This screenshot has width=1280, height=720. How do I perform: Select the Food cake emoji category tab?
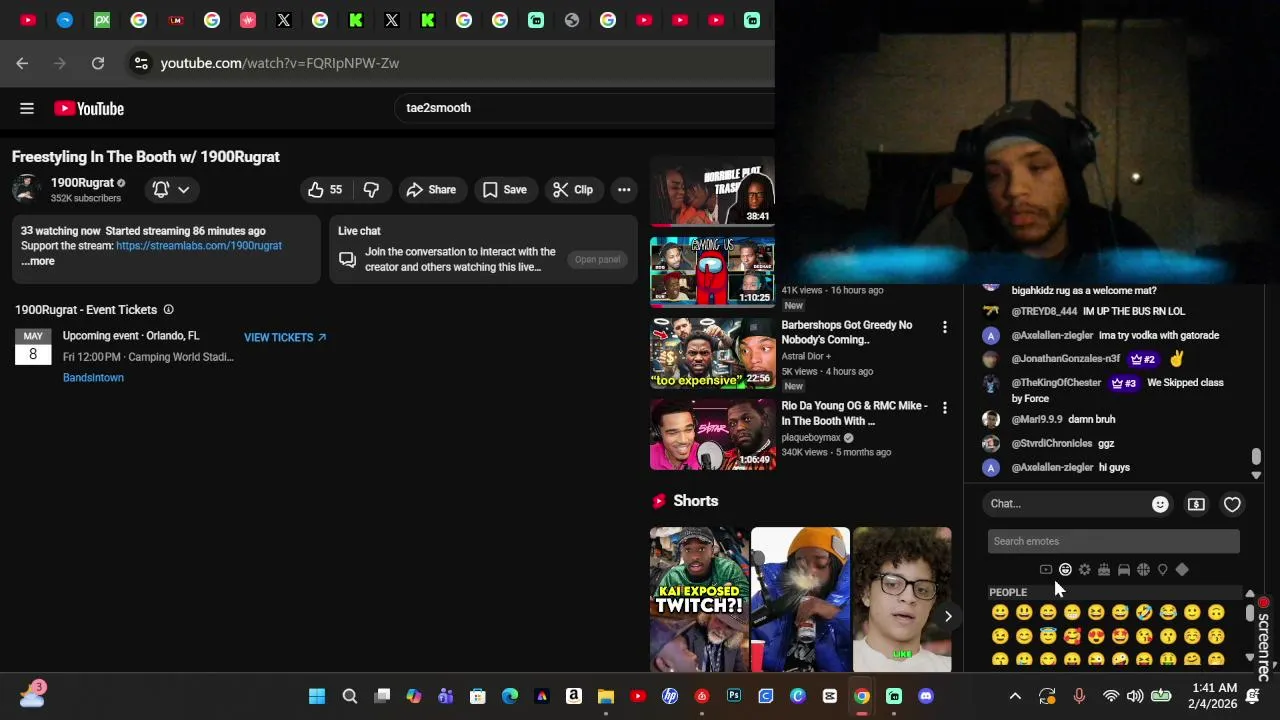pos(1104,570)
